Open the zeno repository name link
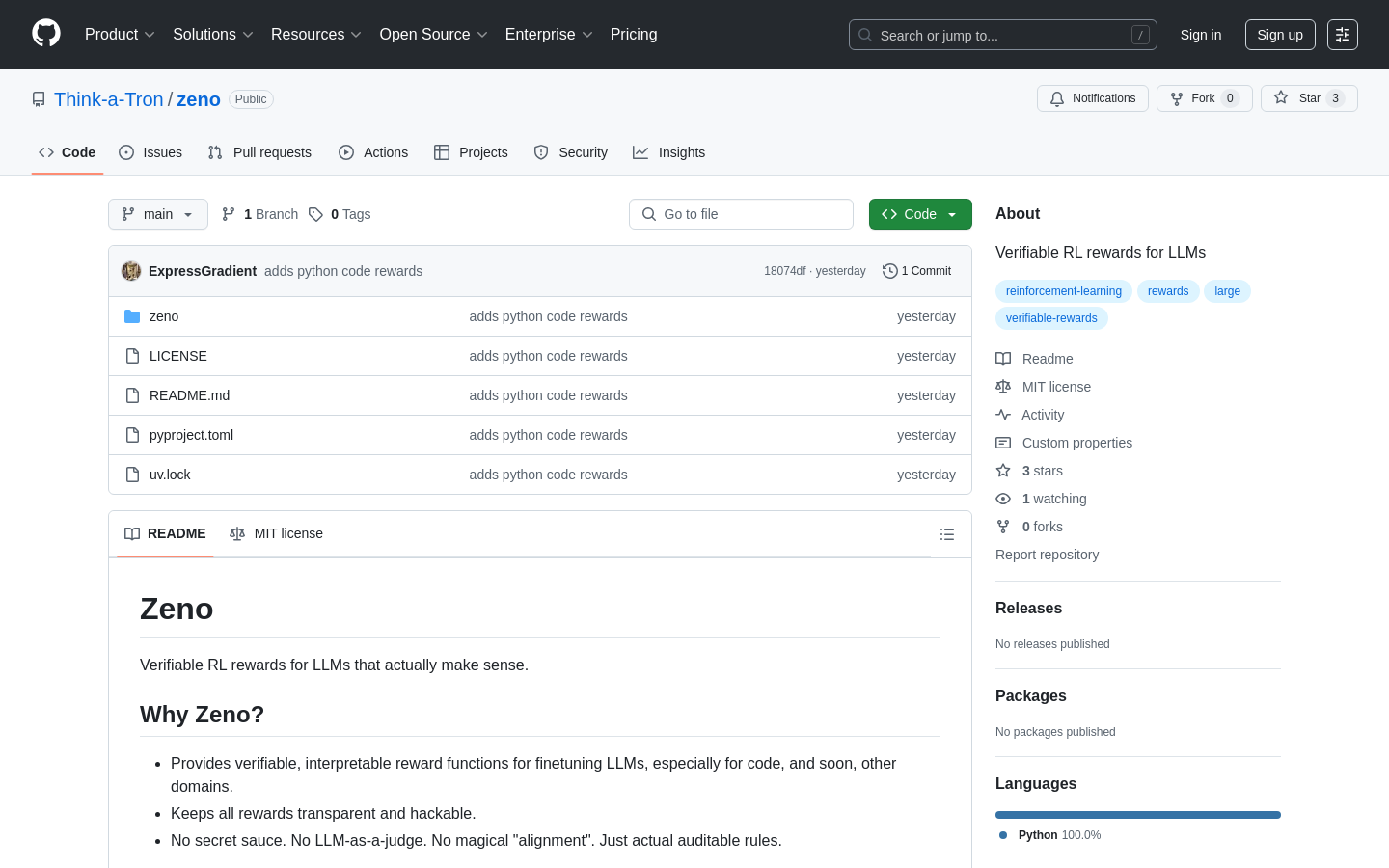The height and width of the screenshot is (868, 1389). coord(199,99)
